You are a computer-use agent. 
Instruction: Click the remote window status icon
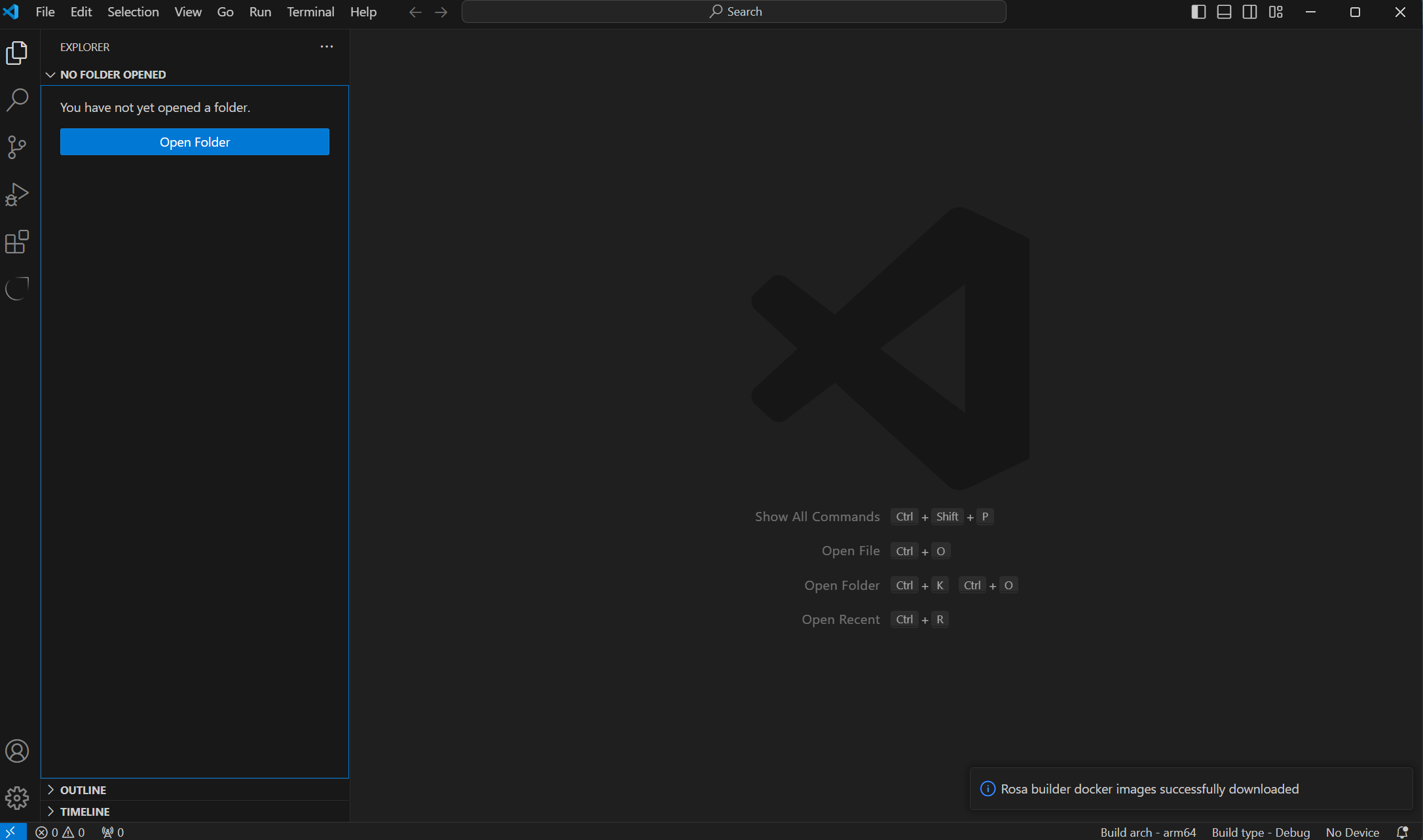(11, 832)
